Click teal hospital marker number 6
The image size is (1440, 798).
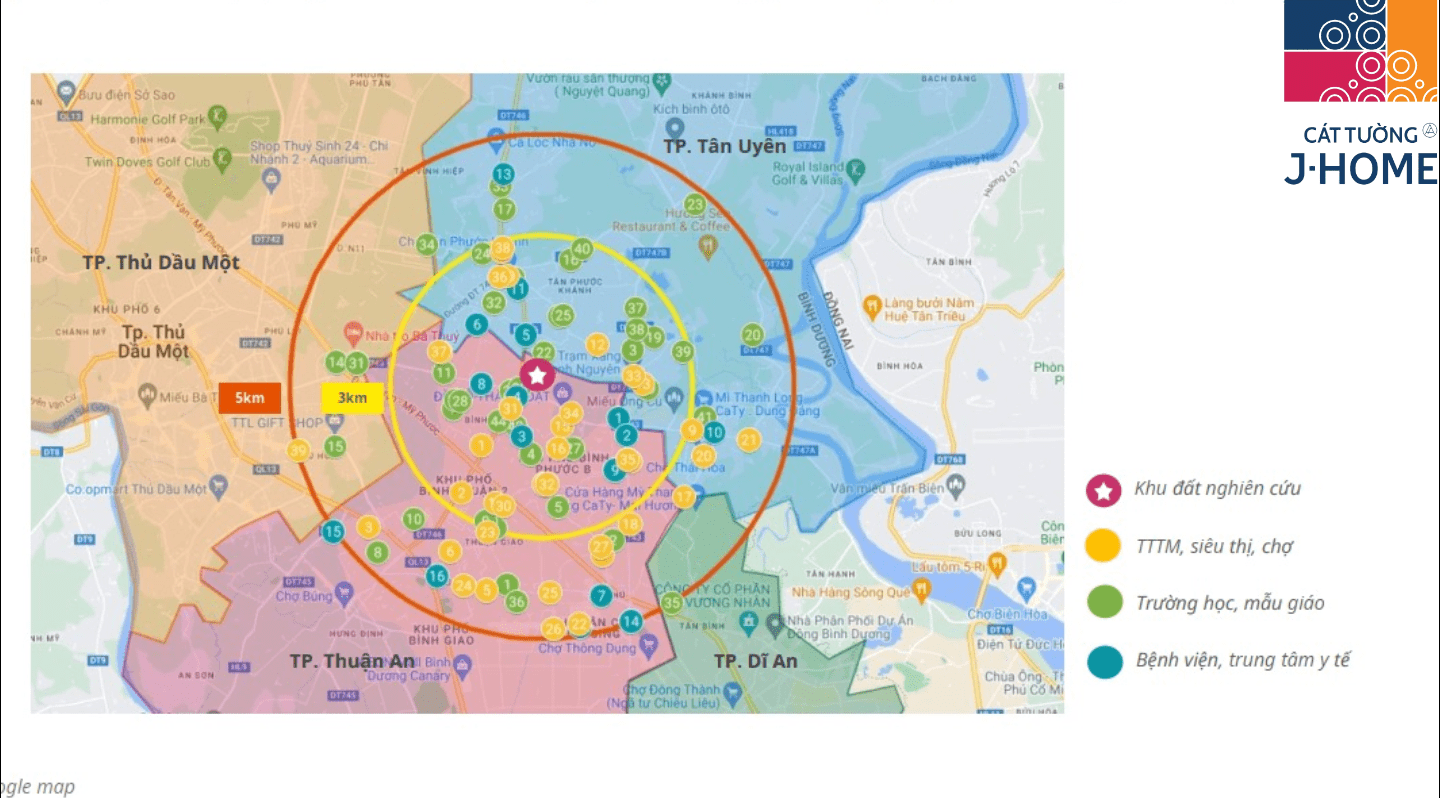tap(477, 324)
